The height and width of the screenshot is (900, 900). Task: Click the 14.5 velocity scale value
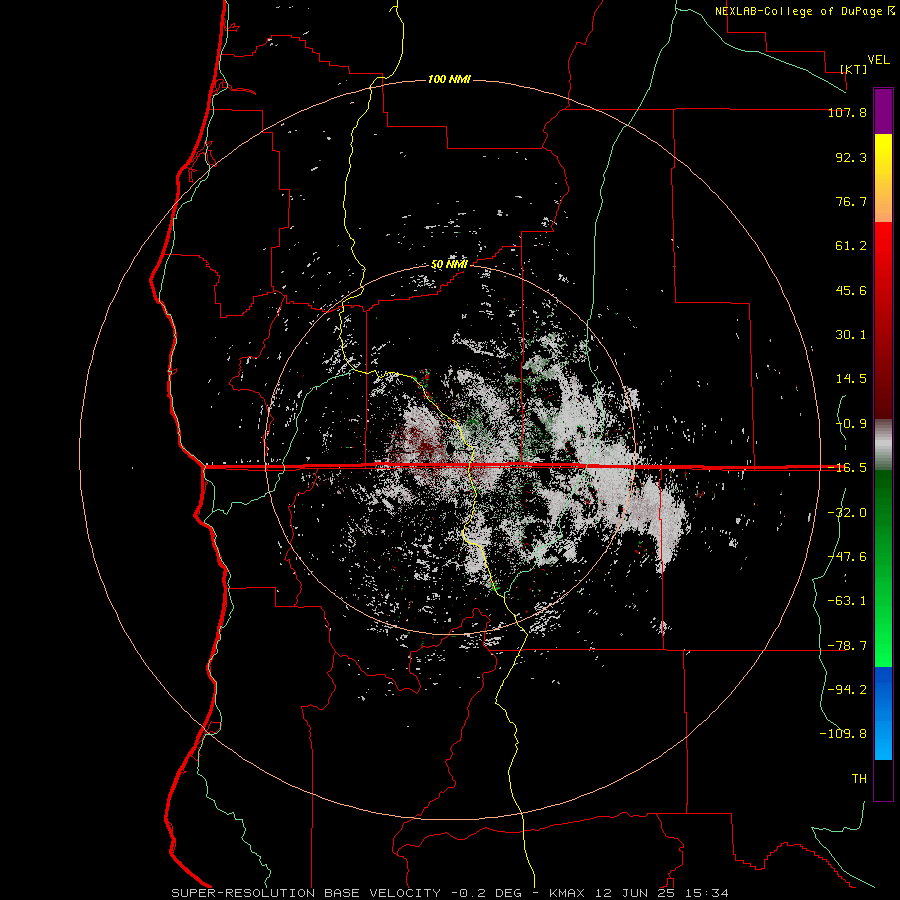851,379
